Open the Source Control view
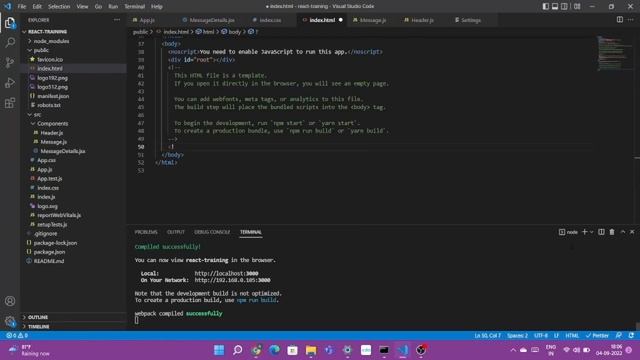This screenshot has width=640, height=360. click(x=10, y=62)
